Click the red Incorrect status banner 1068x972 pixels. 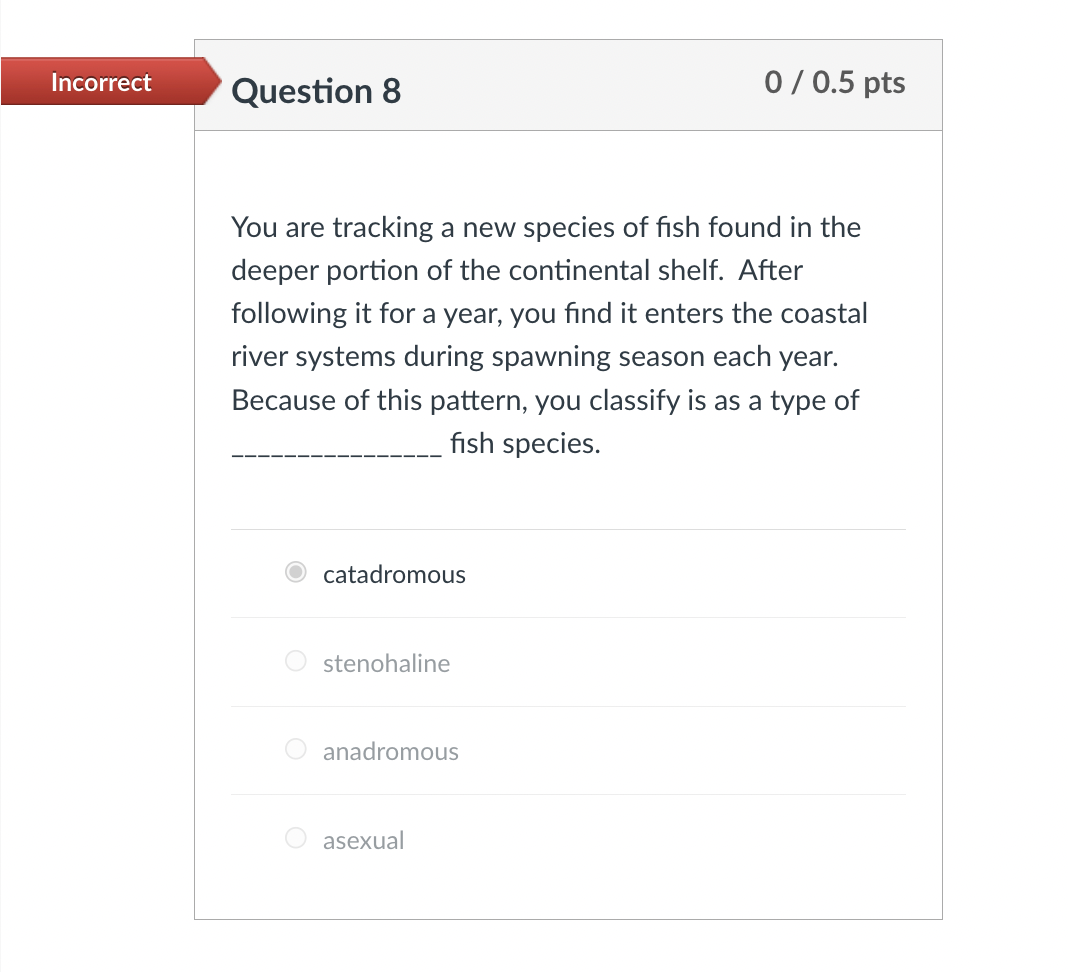[x=100, y=82]
